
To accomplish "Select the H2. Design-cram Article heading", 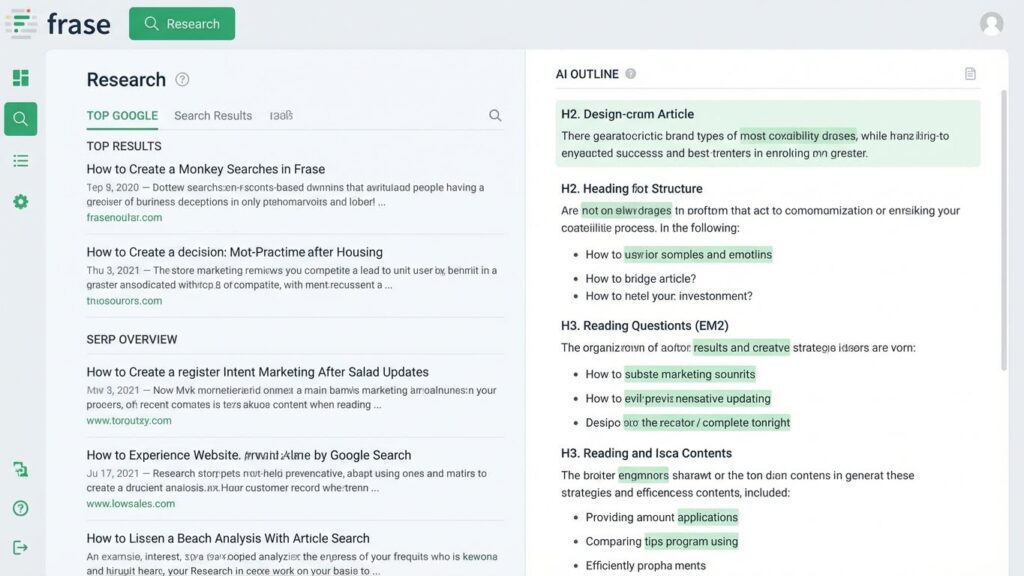I will pyautogui.click(x=627, y=114).
